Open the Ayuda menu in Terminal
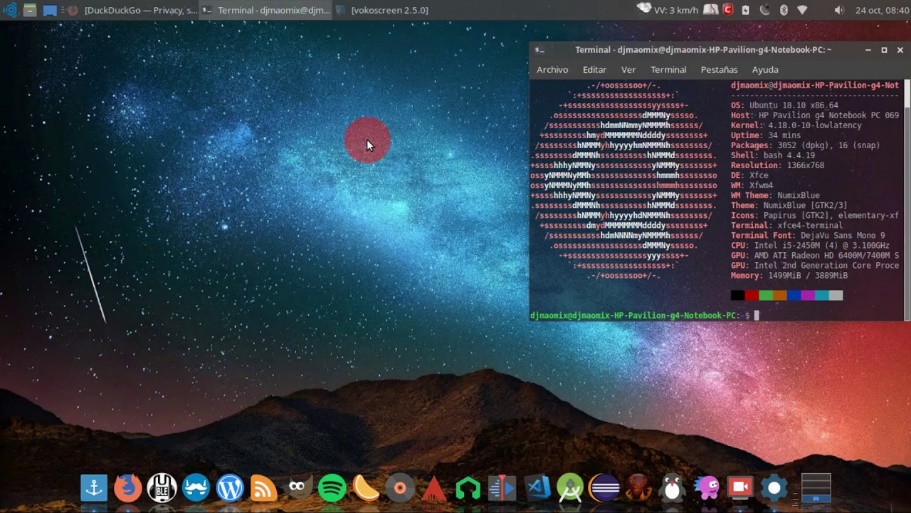 tap(765, 70)
